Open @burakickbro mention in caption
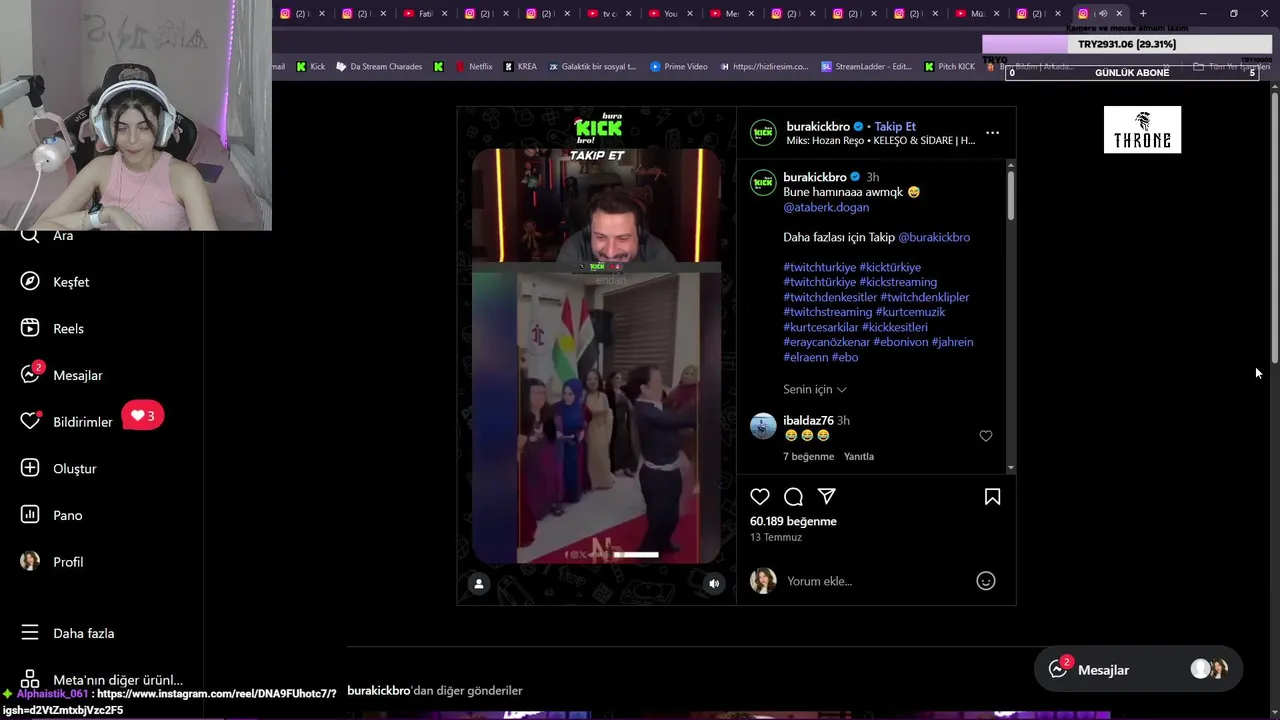Image resolution: width=1280 pixels, height=720 pixels. click(x=934, y=237)
